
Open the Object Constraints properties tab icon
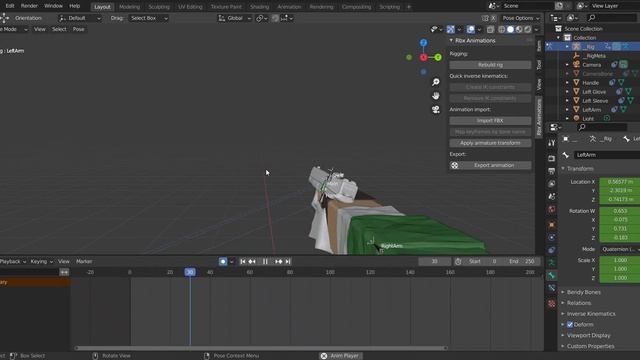point(551,250)
